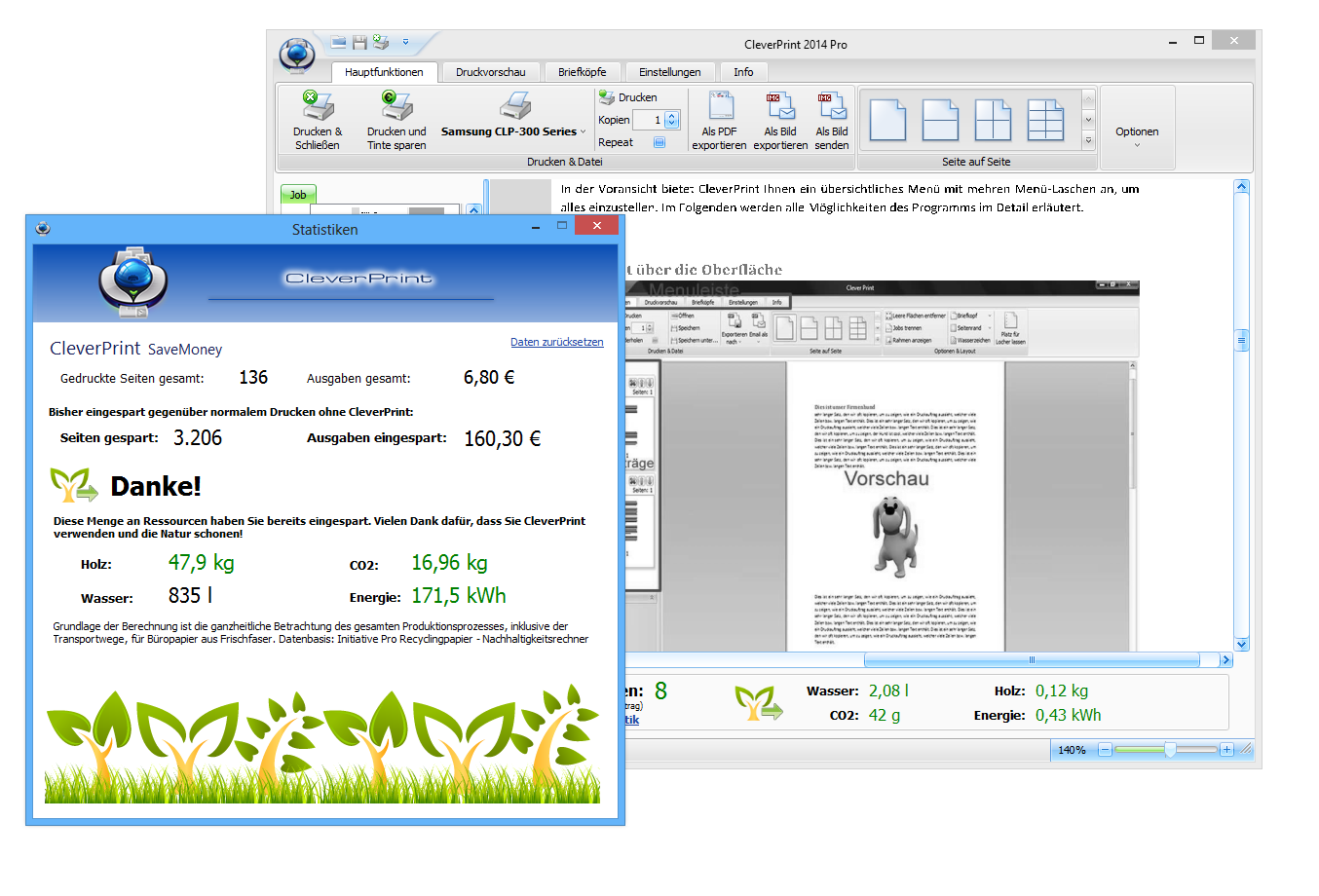Viewport: 1319px width, 896px height.
Task: Click the Drucken button in ribbon
Action: [x=627, y=97]
